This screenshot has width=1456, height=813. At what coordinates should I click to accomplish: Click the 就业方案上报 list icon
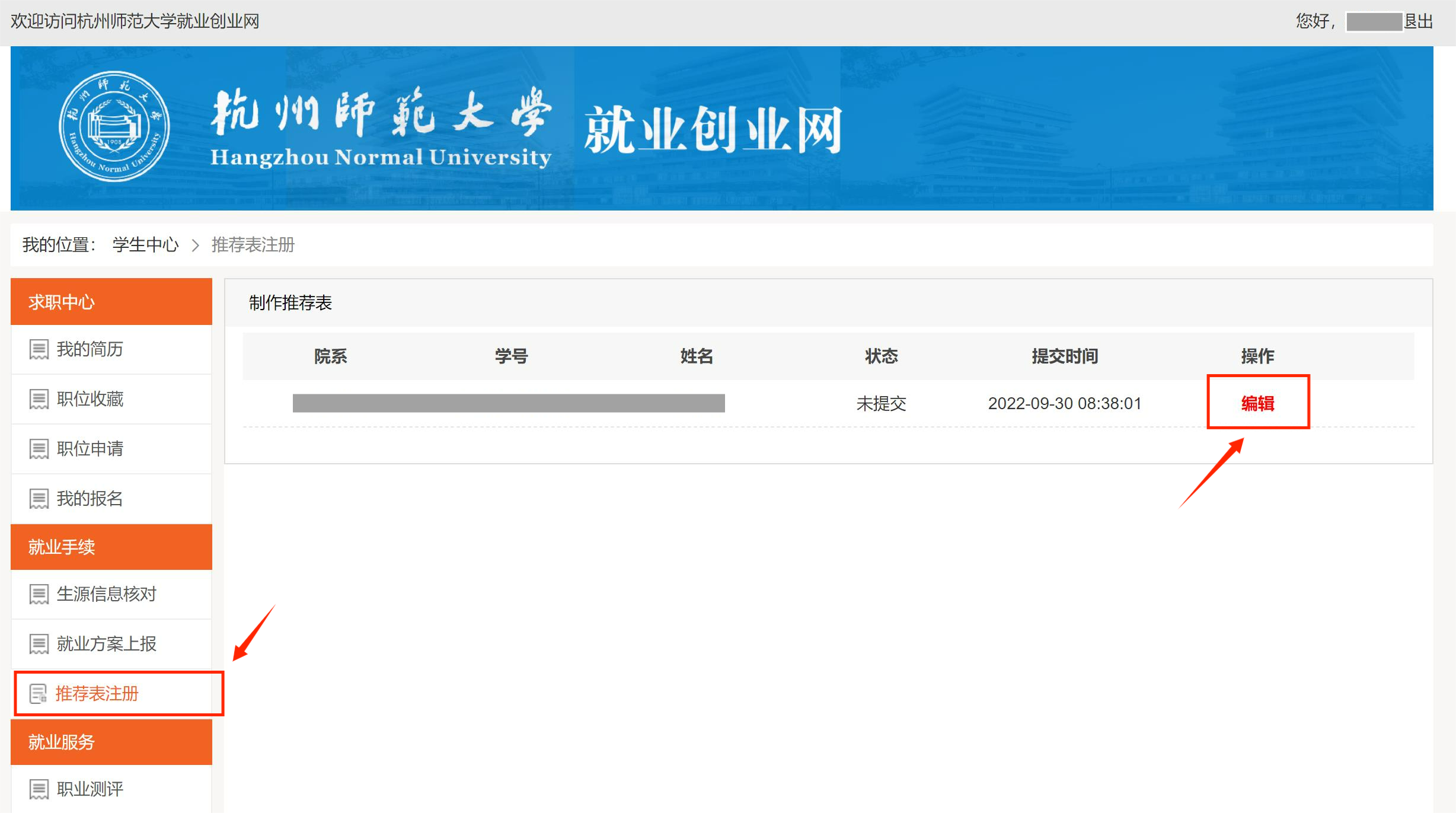(39, 643)
